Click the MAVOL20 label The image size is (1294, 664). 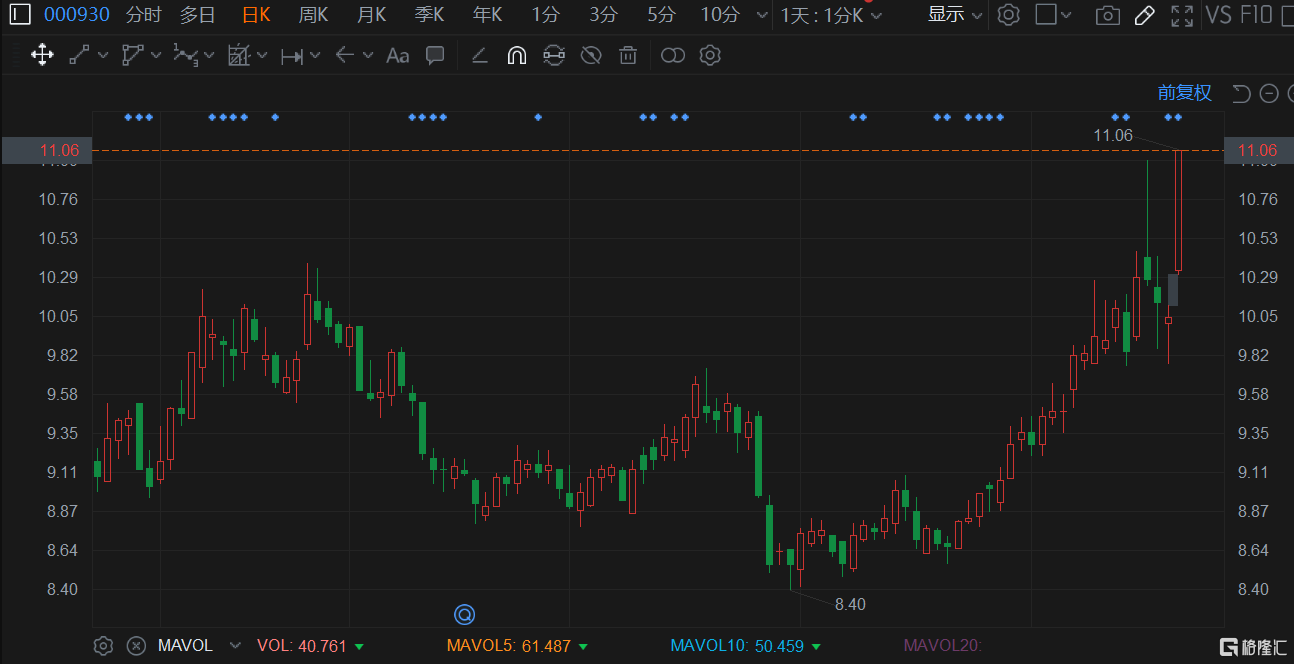943,646
